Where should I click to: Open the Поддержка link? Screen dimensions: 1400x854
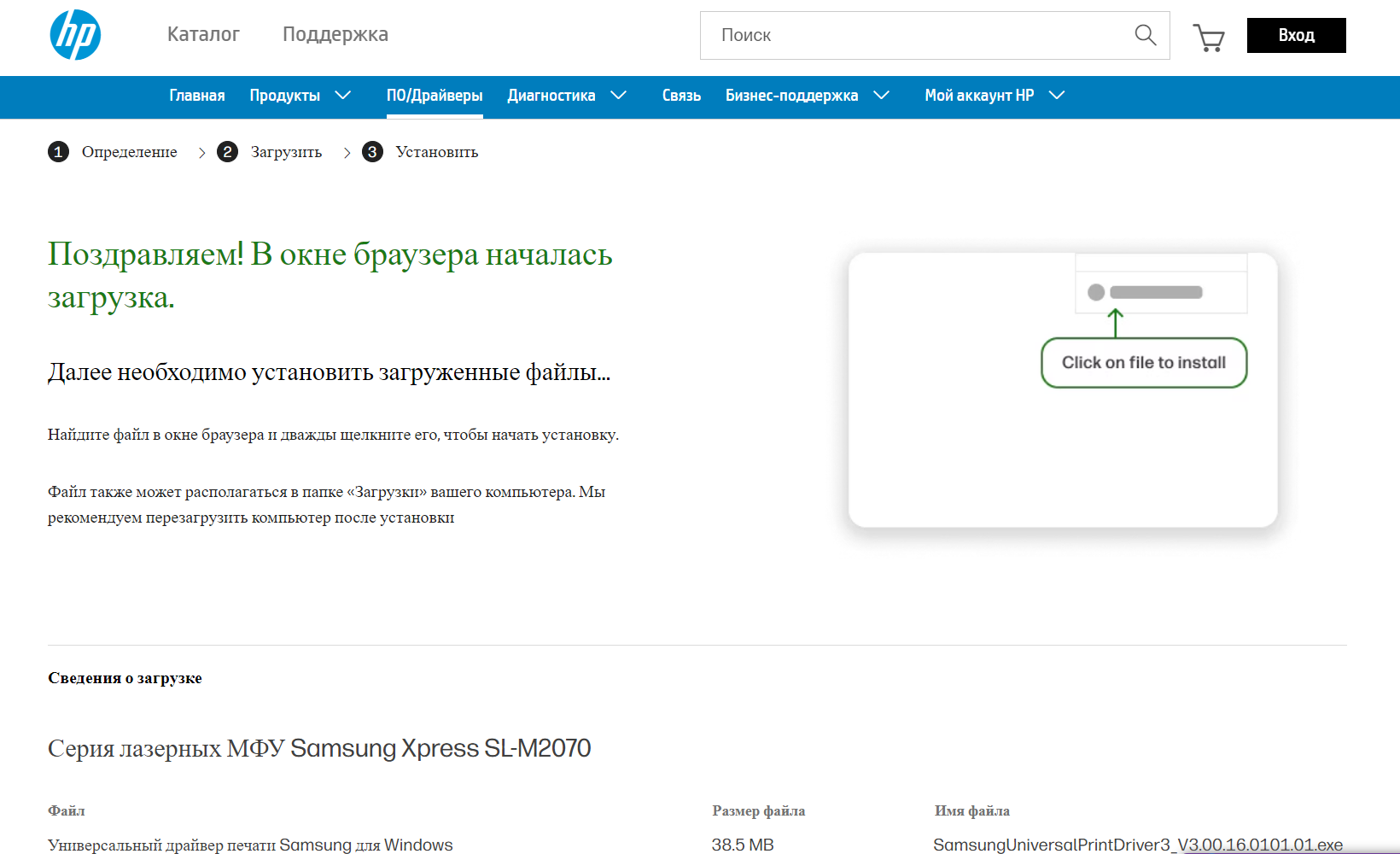click(335, 34)
